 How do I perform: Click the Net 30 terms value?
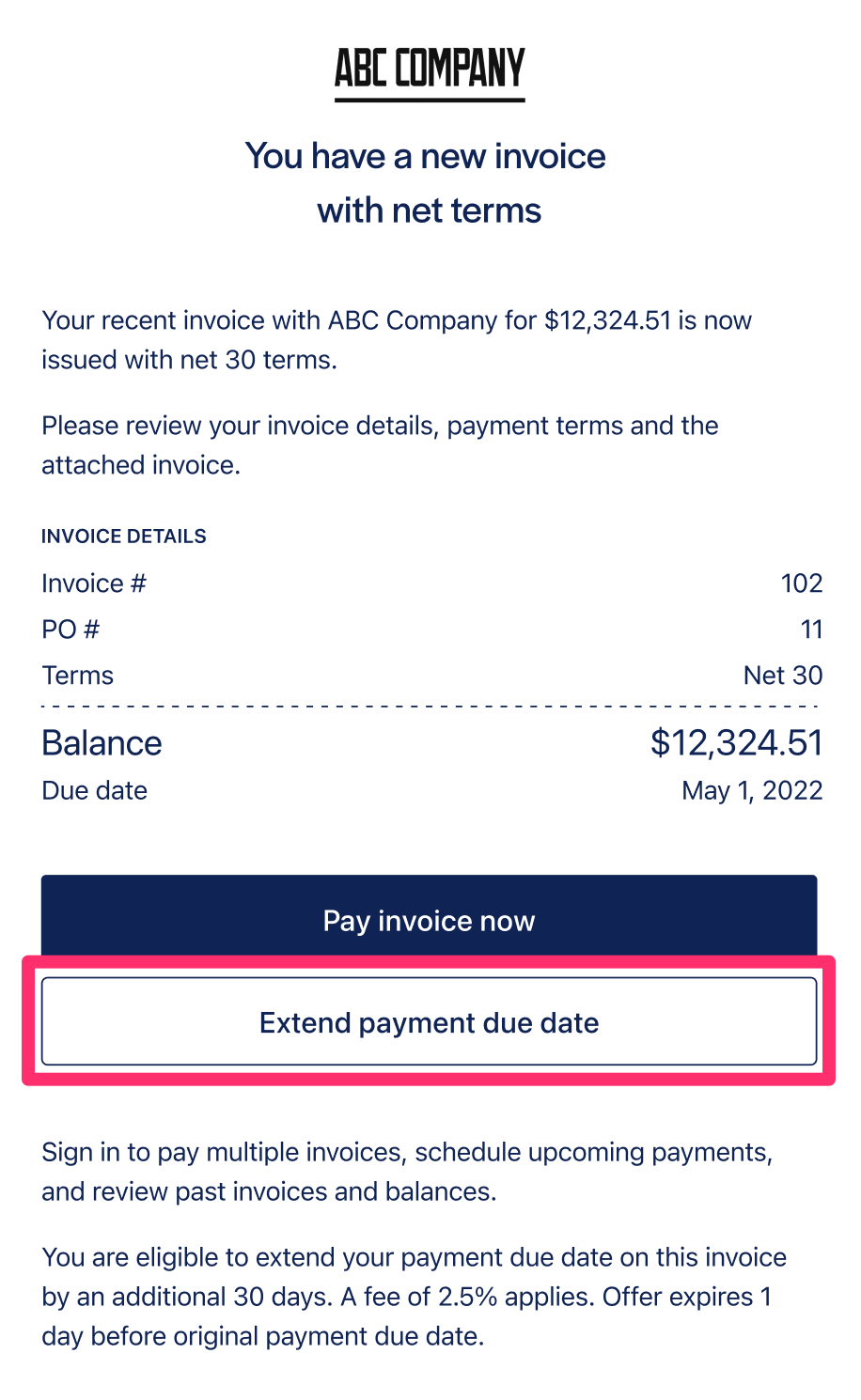tap(783, 676)
